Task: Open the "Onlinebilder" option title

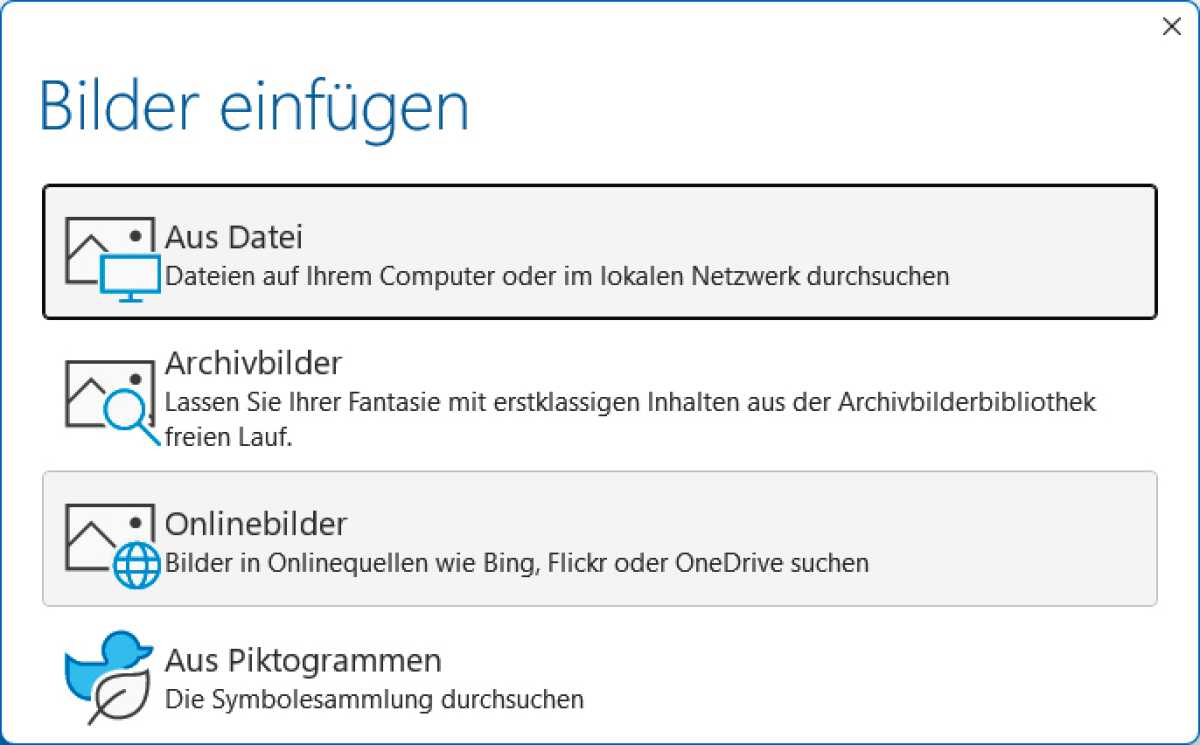Action: pyautogui.click(x=256, y=523)
